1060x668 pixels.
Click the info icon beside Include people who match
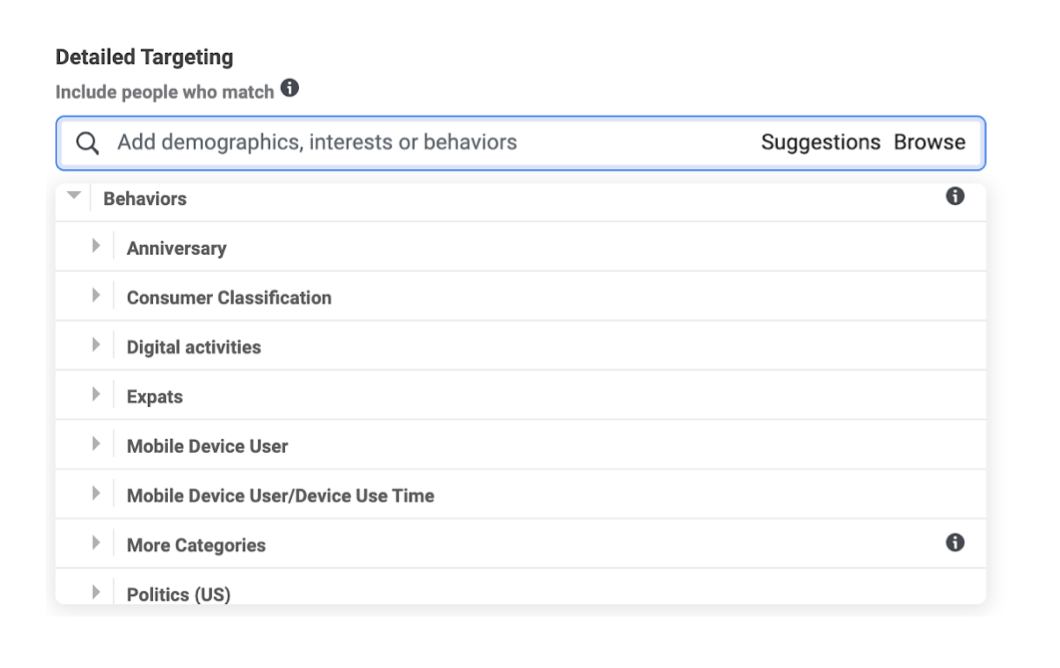tap(290, 88)
